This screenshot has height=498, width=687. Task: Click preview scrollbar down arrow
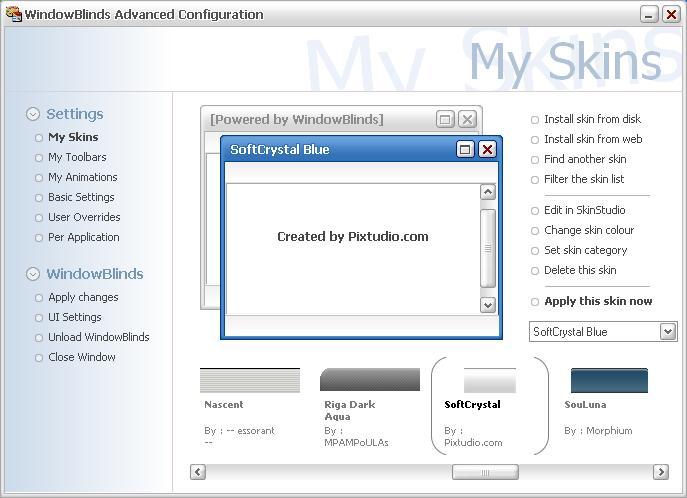click(x=488, y=305)
